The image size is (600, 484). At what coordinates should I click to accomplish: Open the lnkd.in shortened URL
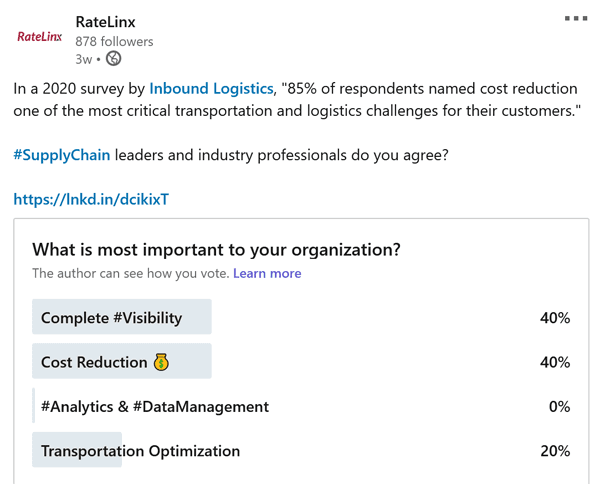(x=91, y=199)
